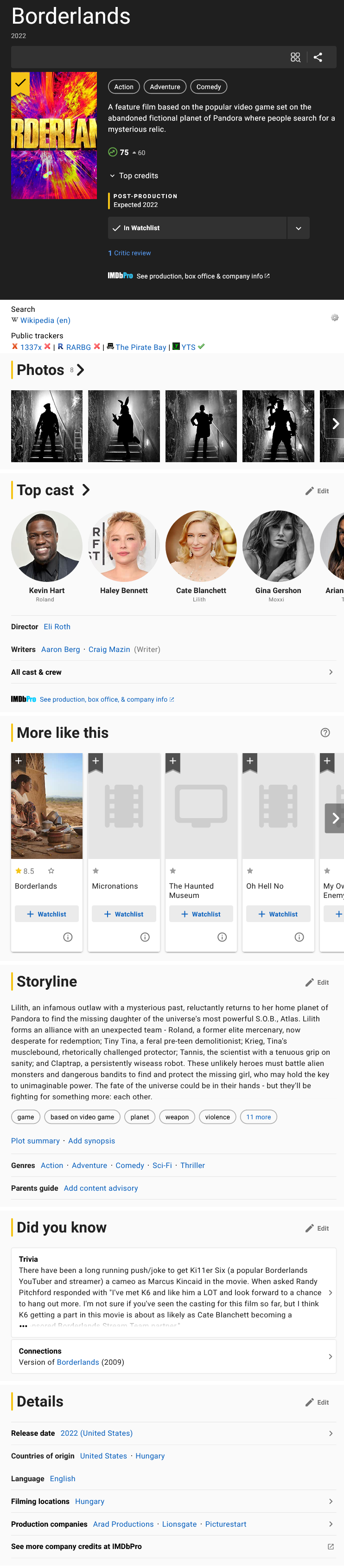Click the settings gear near Search

coord(334,318)
